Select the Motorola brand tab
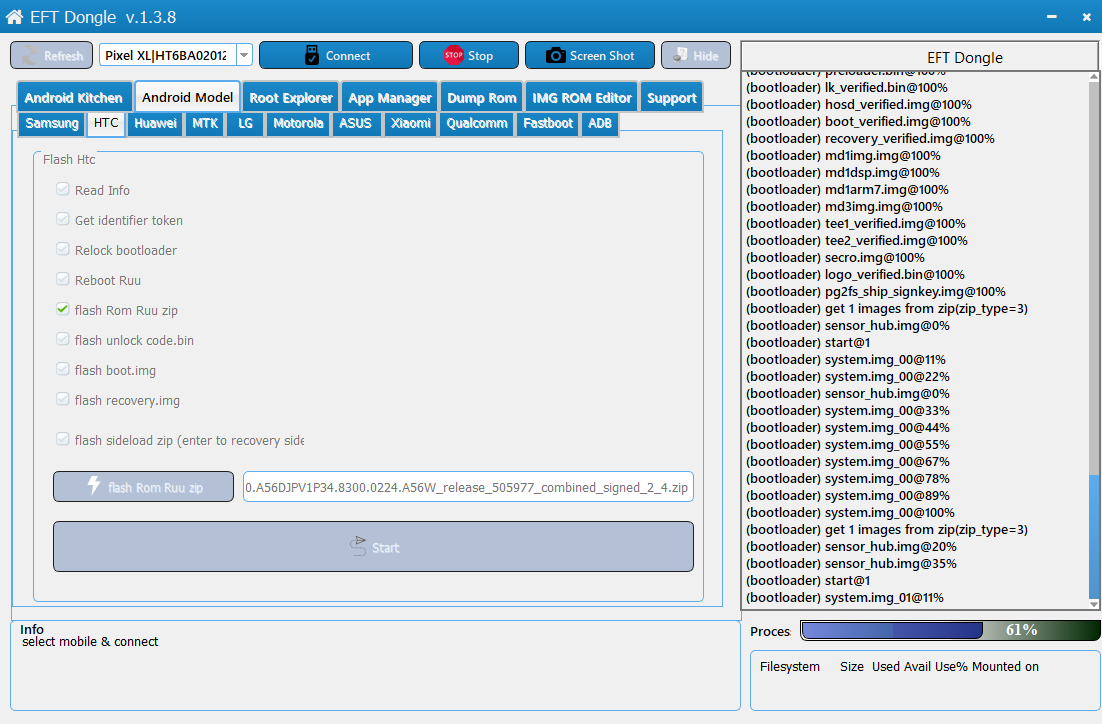The width and height of the screenshot is (1102, 724). [298, 124]
